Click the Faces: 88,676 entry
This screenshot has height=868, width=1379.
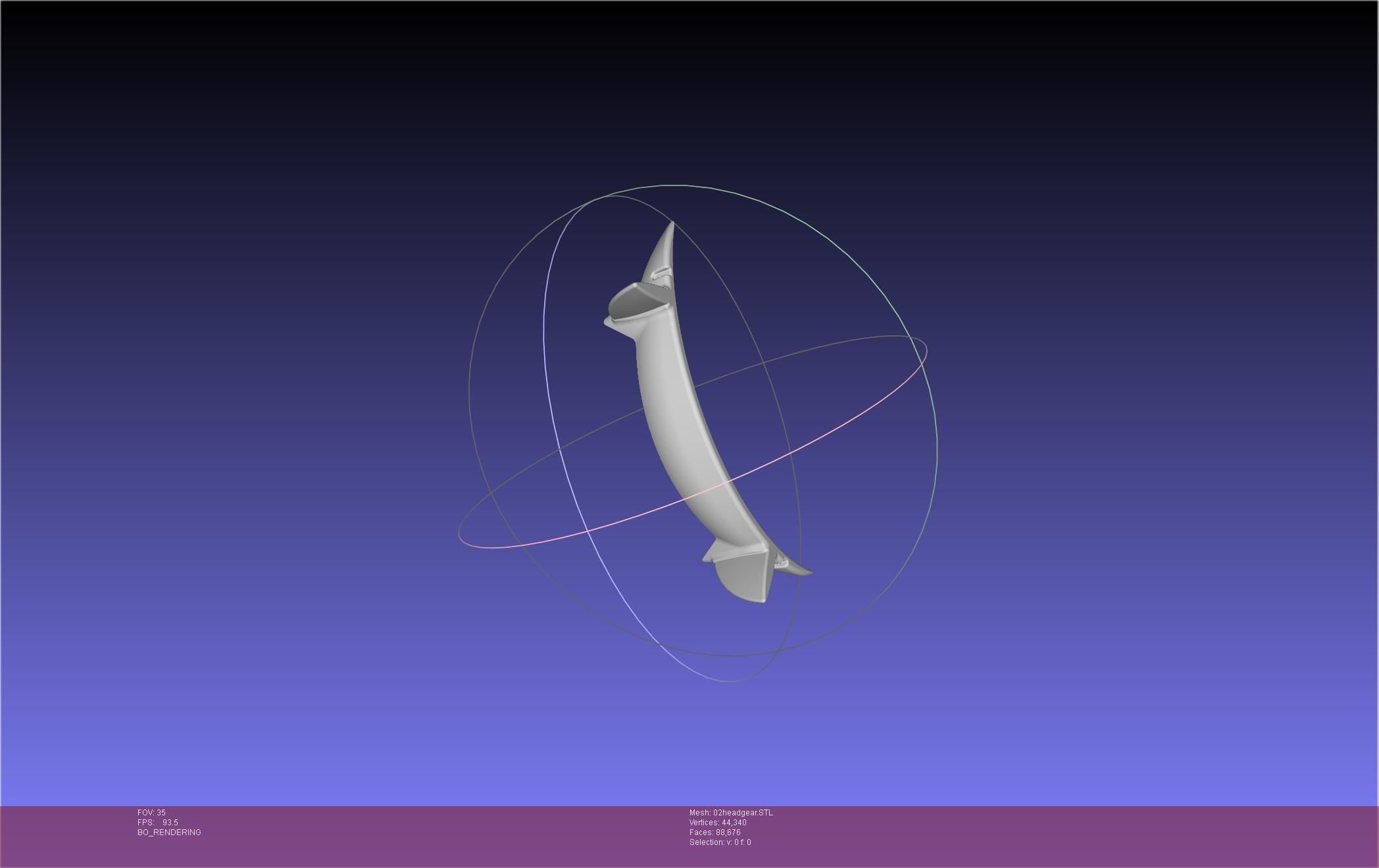(715, 832)
